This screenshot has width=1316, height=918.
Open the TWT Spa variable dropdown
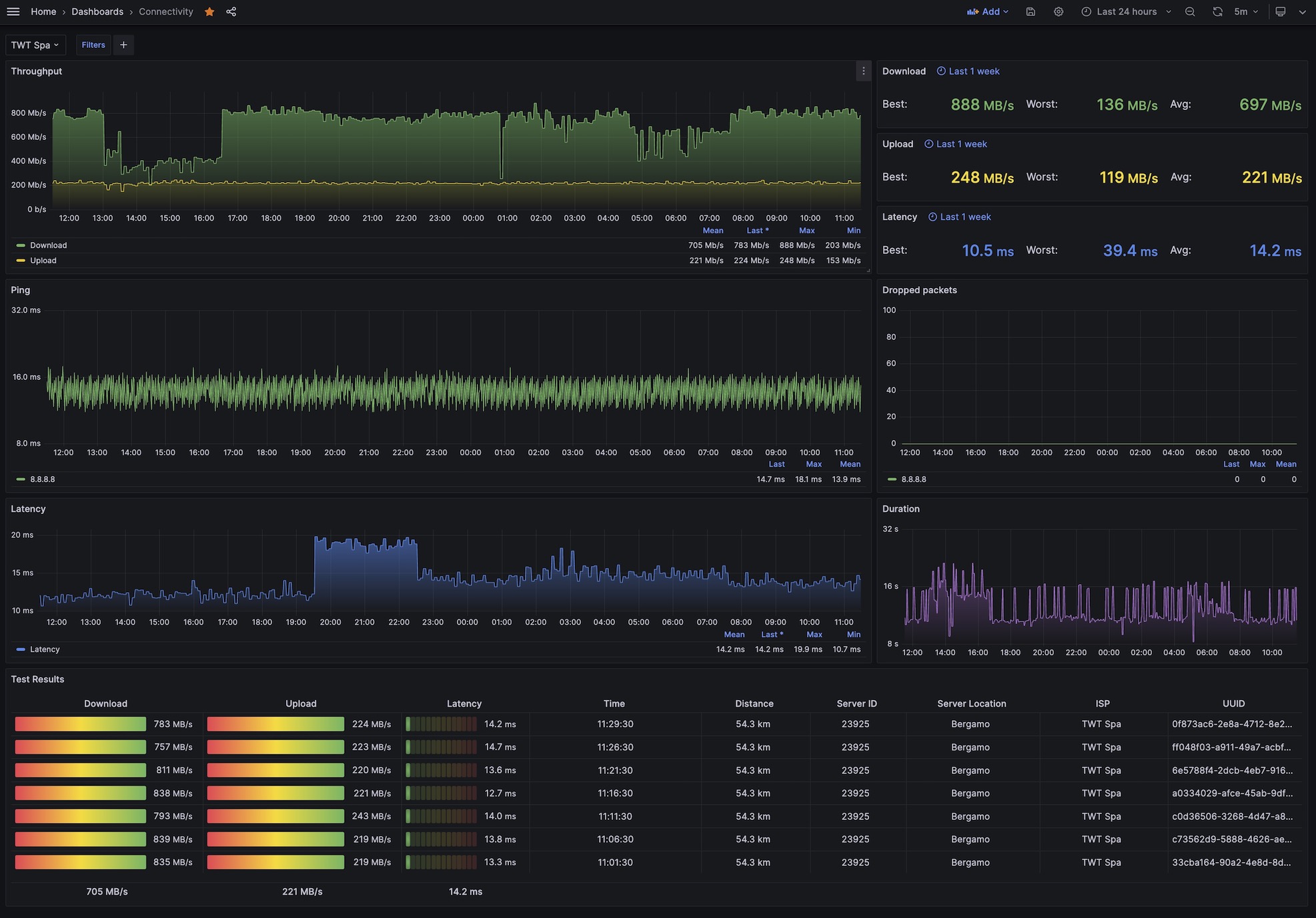[35, 45]
